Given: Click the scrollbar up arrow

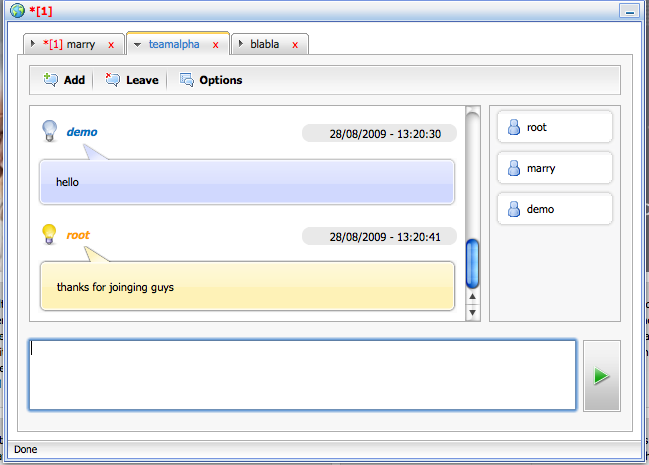Looking at the screenshot, I should [472, 297].
